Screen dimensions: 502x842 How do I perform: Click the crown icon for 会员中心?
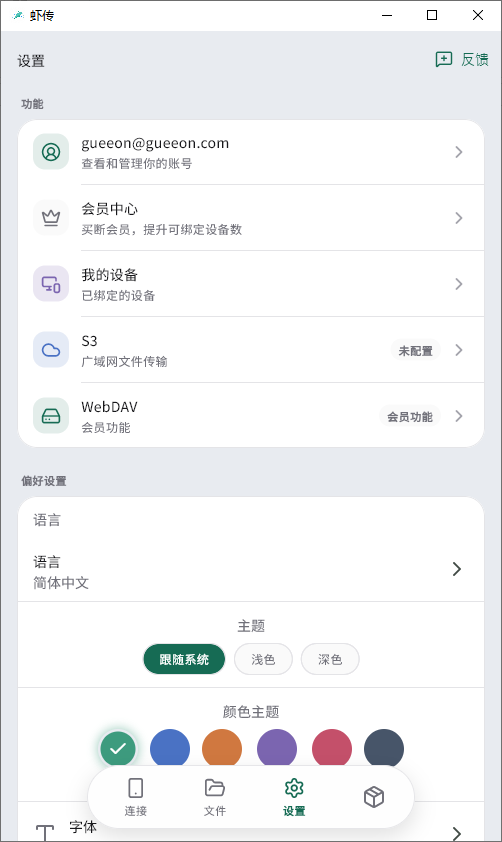coord(51,218)
